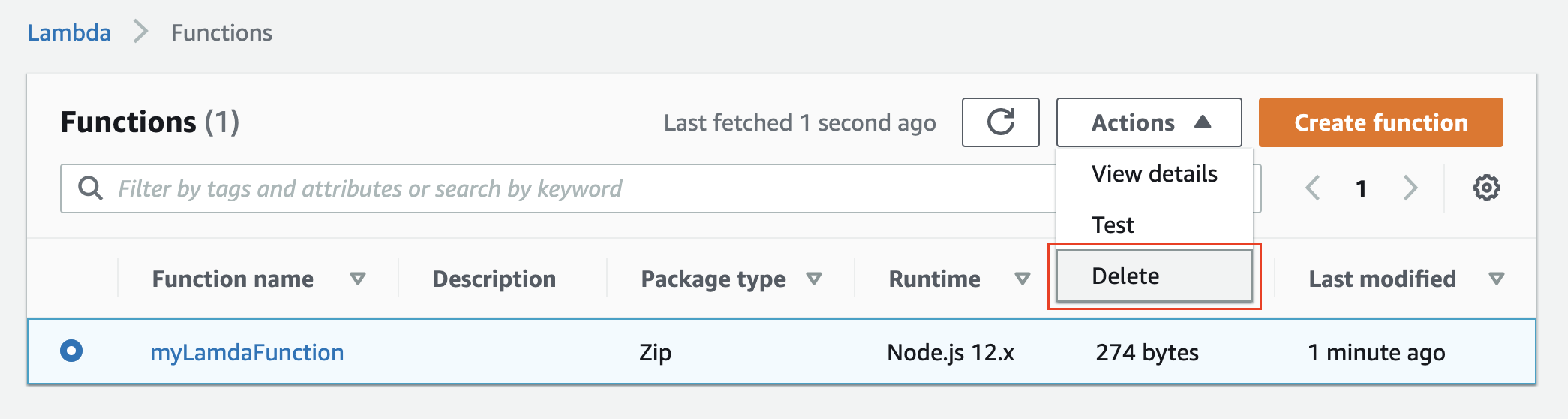The height and width of the screenshot is (419, 1568).
Task: Go to the previous page arrow
Action: coord(1313,188)
